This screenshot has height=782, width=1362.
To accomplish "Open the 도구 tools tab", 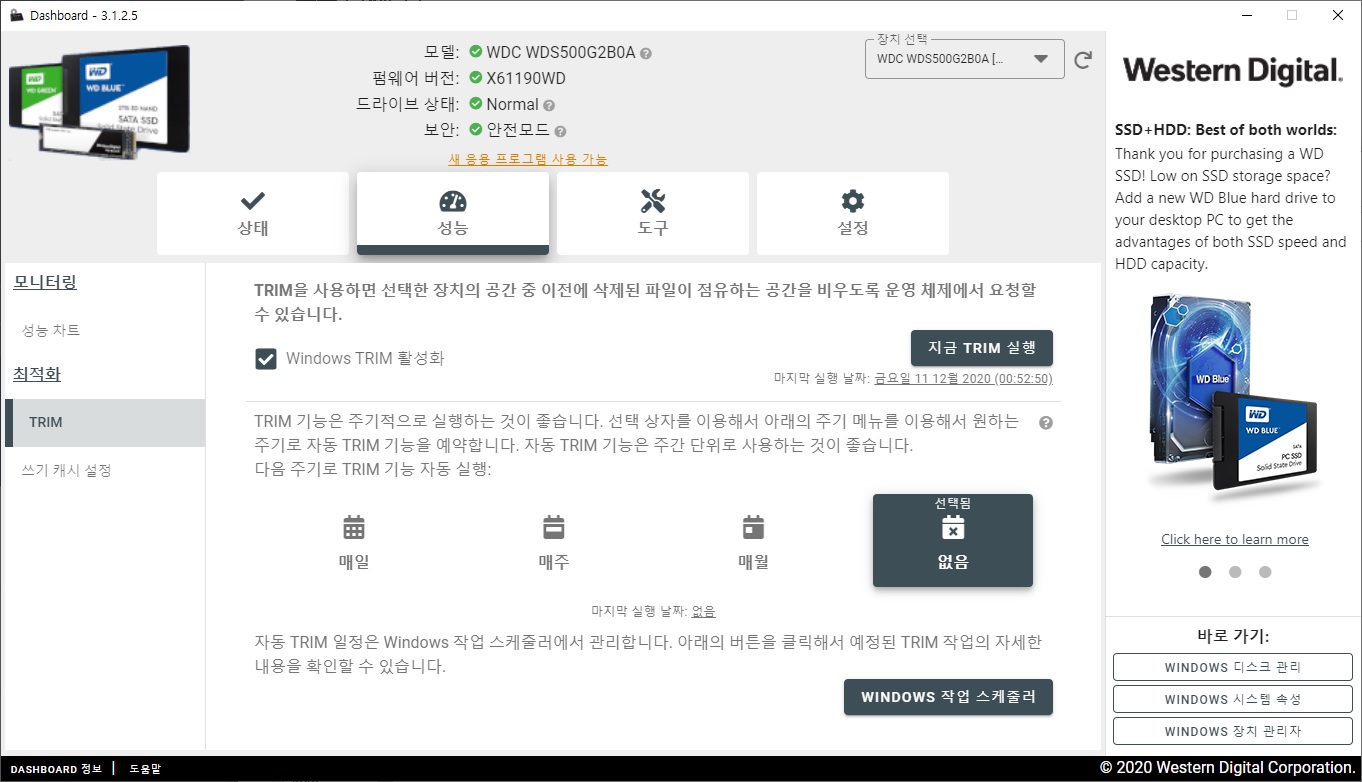I will 653,213.
